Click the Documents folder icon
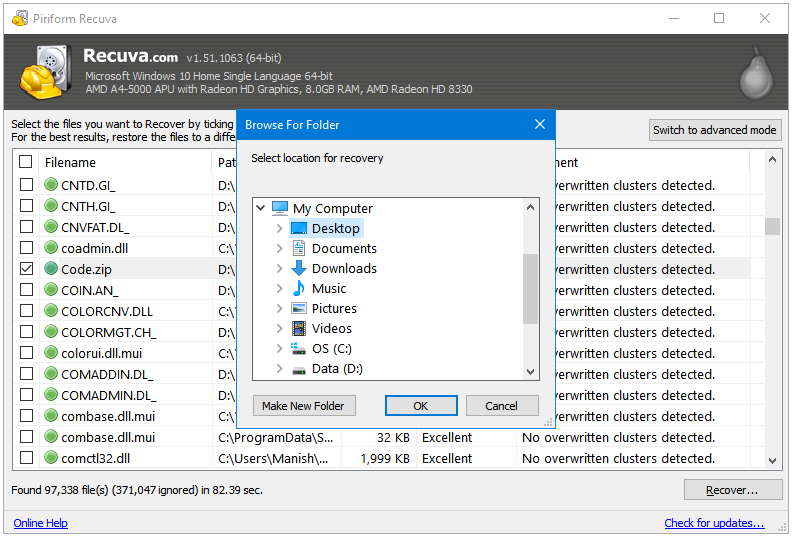792x538 pixels. [298, 248]
